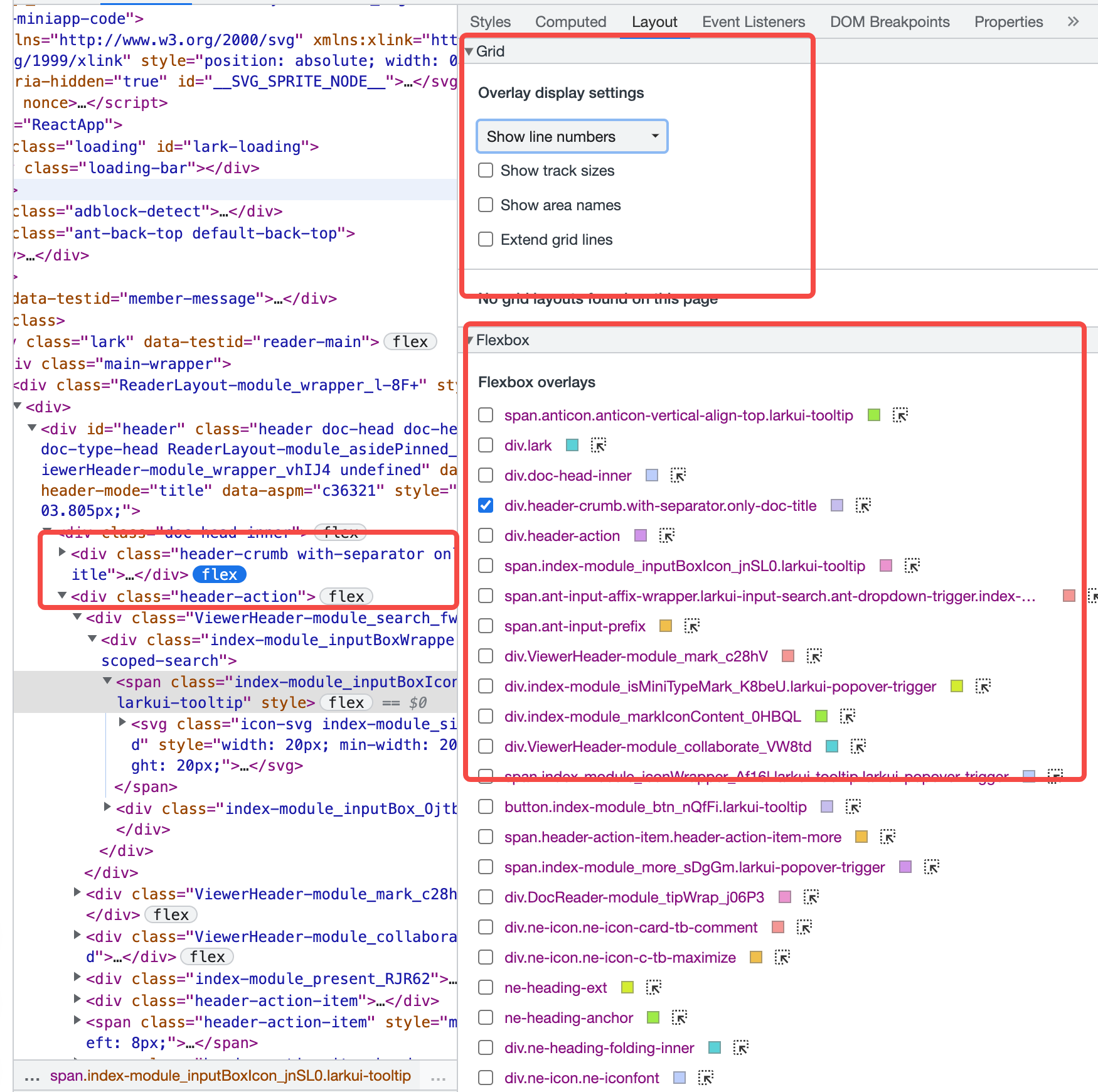Expand div header-crumb with-separator node
The width and height of the screenshot is (1098, 1092).
click(x=62, y=552)
